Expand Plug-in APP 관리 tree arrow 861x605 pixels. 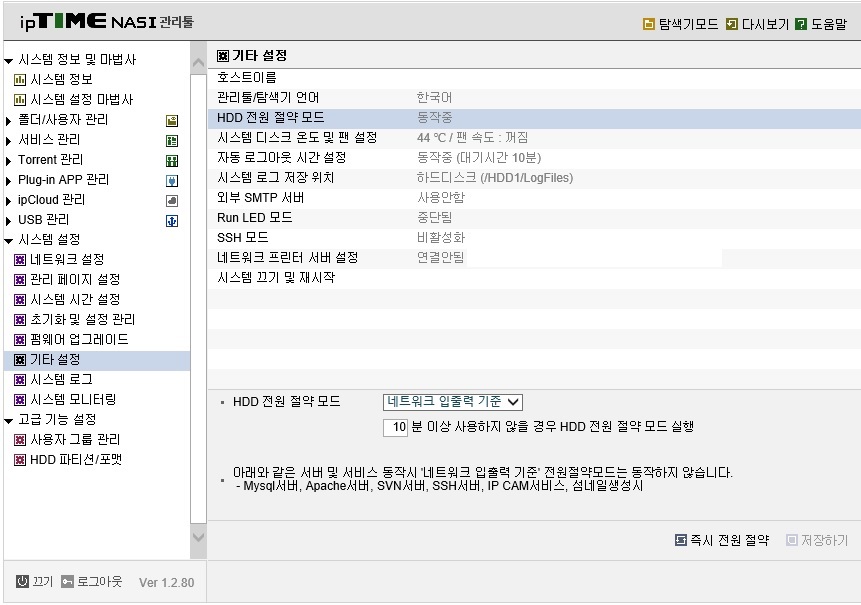pos(8,181)
